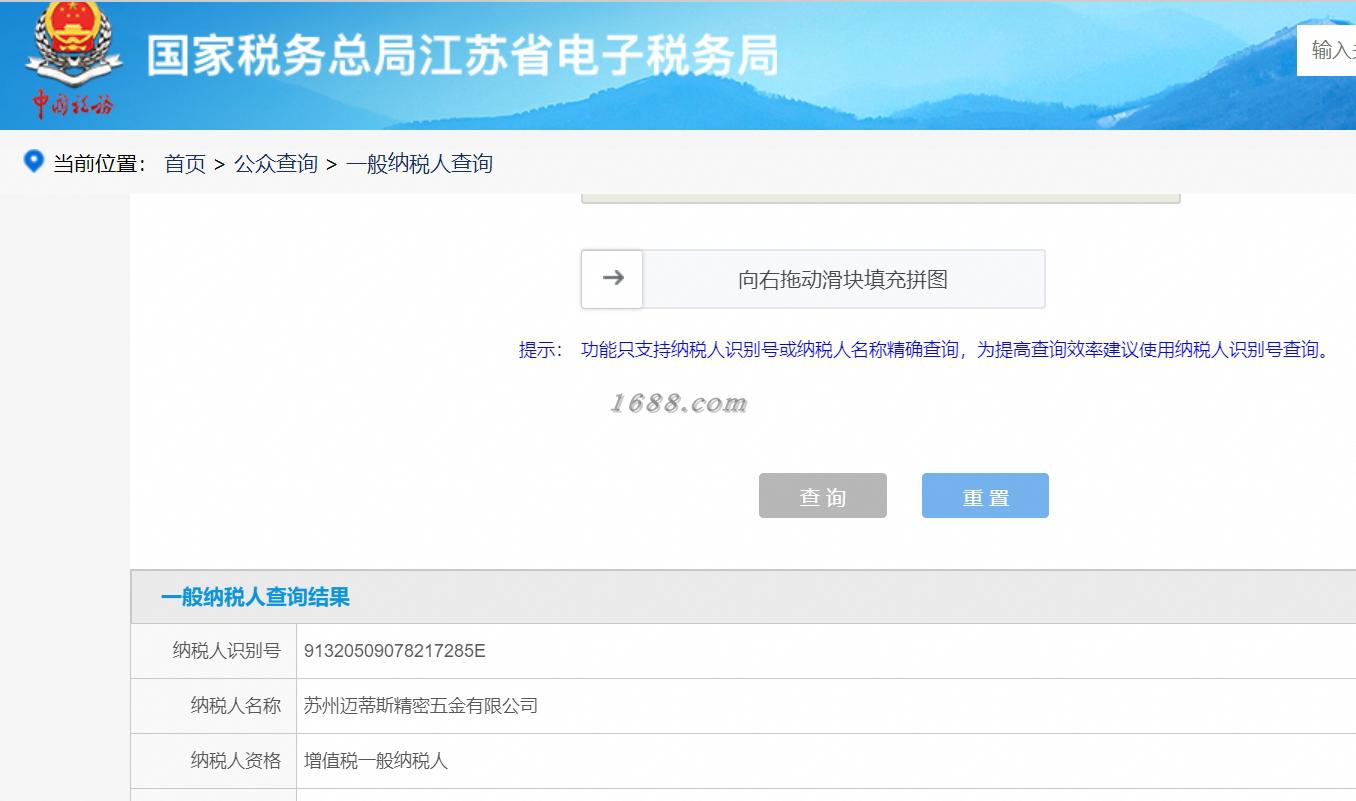This screenshot has height=801, width=1356.
Task: Click the 一般纳税人查询 breadcrumb
Action: pyautogui.click(x=420, y=163)
